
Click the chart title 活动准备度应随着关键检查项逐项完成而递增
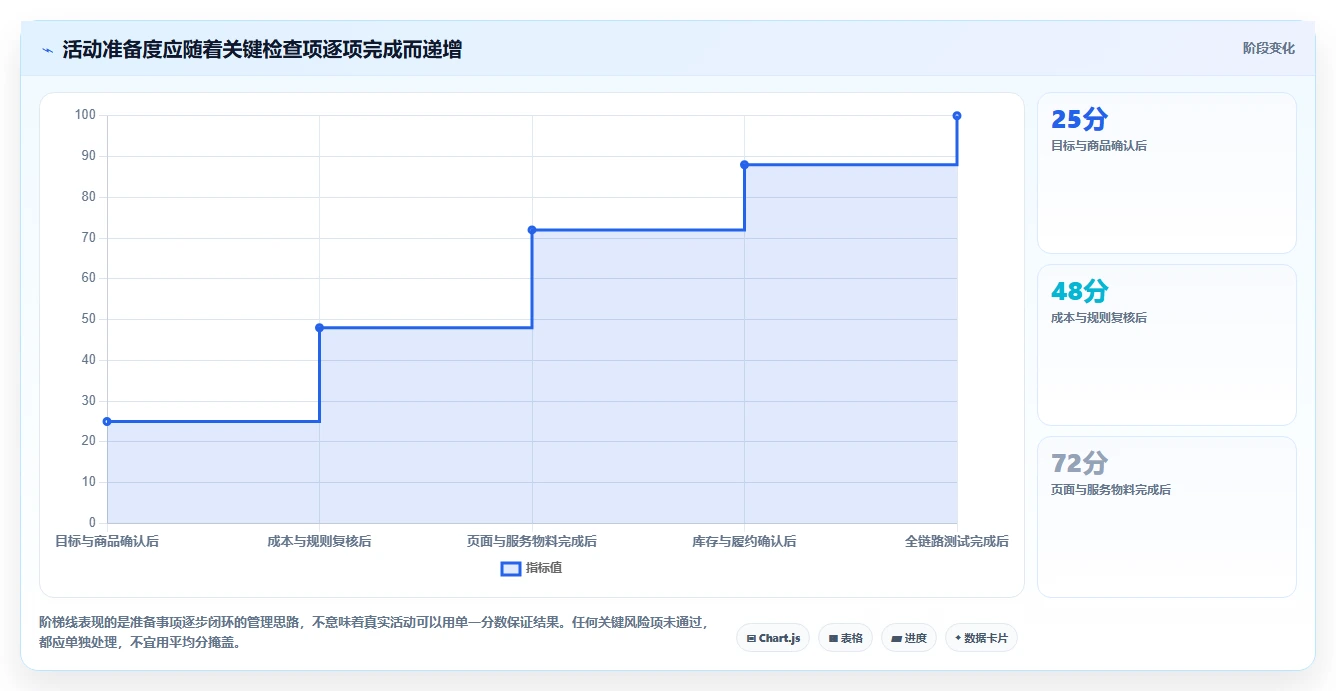click(x=262, y=49)
